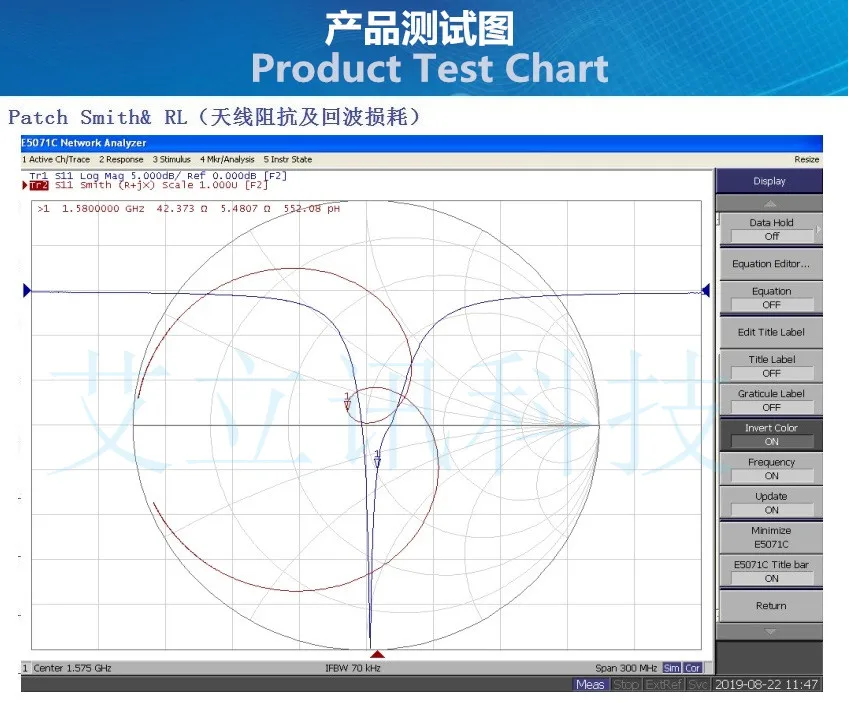This screenshot has height=703, width=848.
Task: Click the Sim status indicator
Action: (x=672, y=668)
